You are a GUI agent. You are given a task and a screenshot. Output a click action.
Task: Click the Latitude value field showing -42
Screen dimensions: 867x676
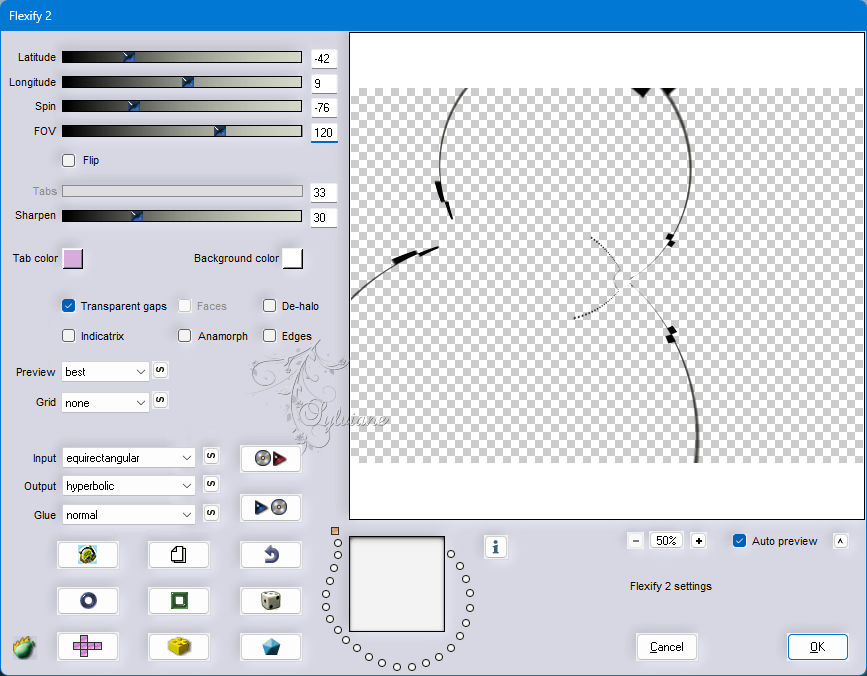[324, 59]
